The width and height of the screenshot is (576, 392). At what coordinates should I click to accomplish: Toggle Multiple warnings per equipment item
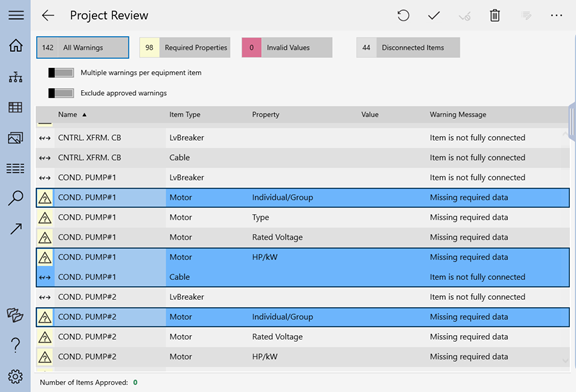coord(61,73)
